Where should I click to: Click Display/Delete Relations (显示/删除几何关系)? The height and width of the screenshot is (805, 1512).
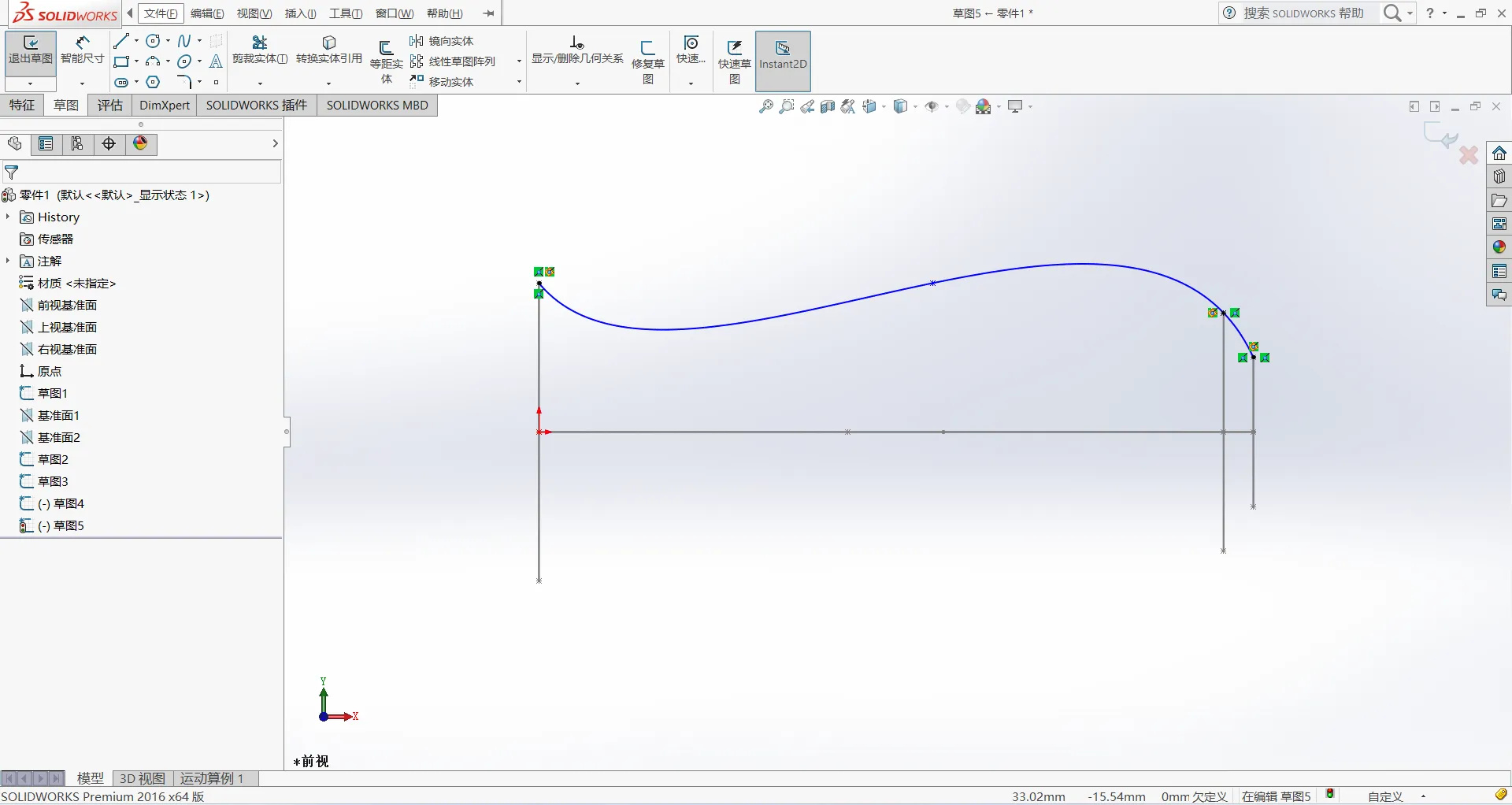tap(577, 50)
